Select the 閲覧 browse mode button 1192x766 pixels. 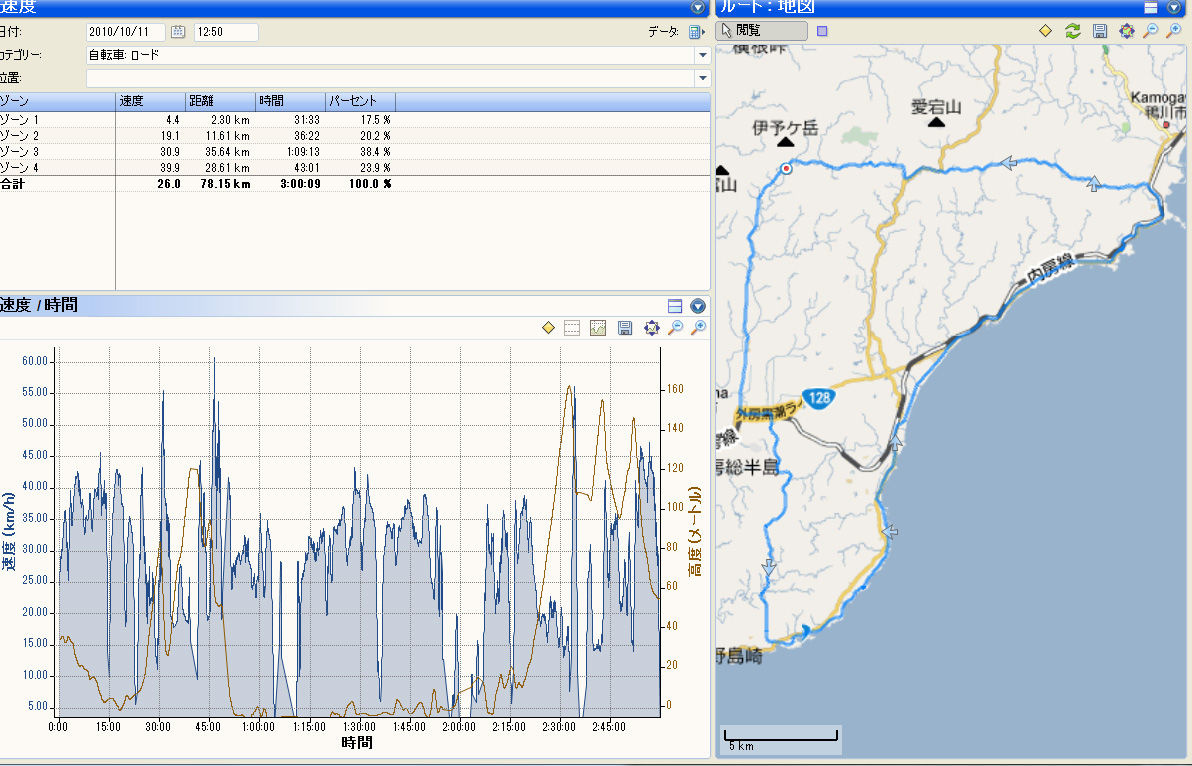tap(762, 30)
